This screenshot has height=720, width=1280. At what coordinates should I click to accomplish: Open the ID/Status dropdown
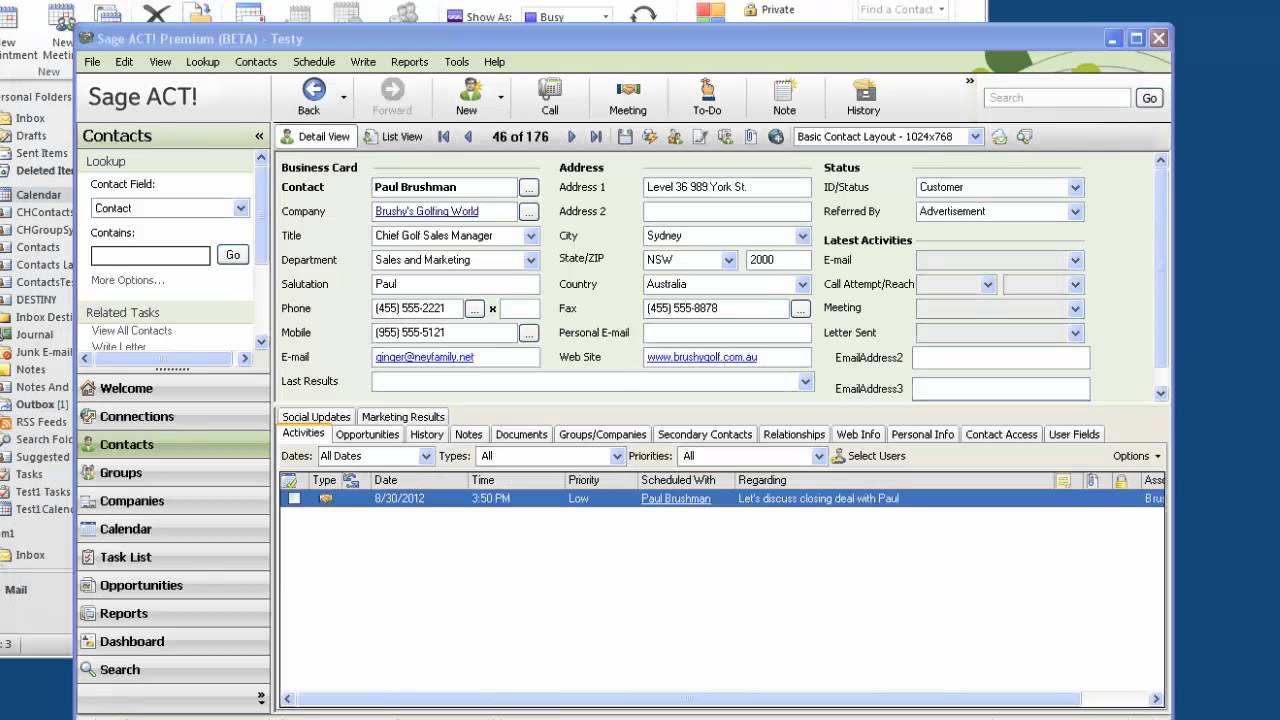tap(1076, 187)
